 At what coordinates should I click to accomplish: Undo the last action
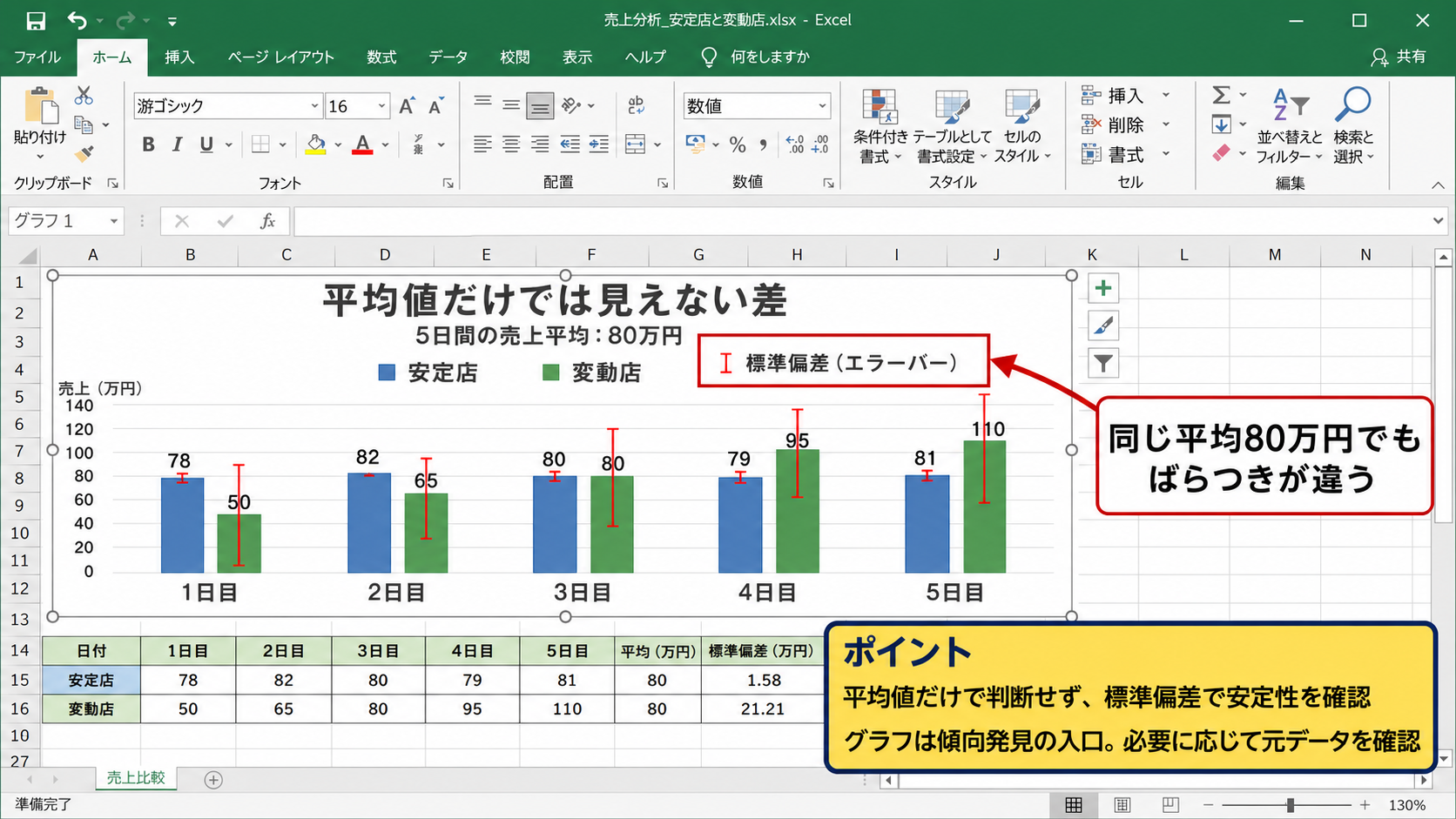tap(78, 20)
